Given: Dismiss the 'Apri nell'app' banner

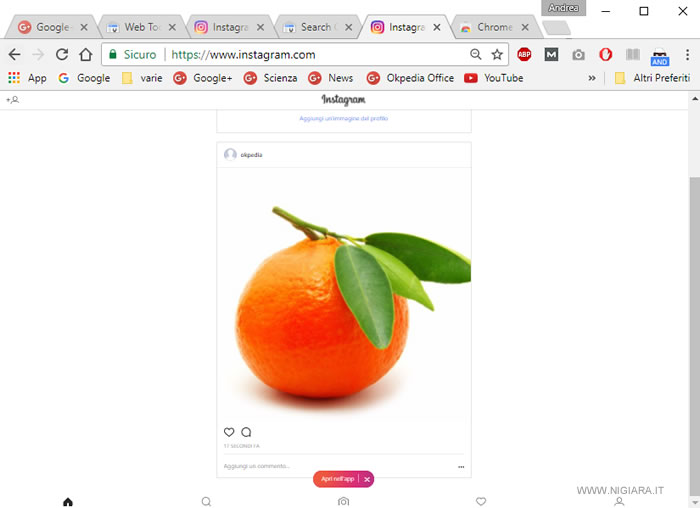Looking at the screenshot, I should click(x=367, y=479).
